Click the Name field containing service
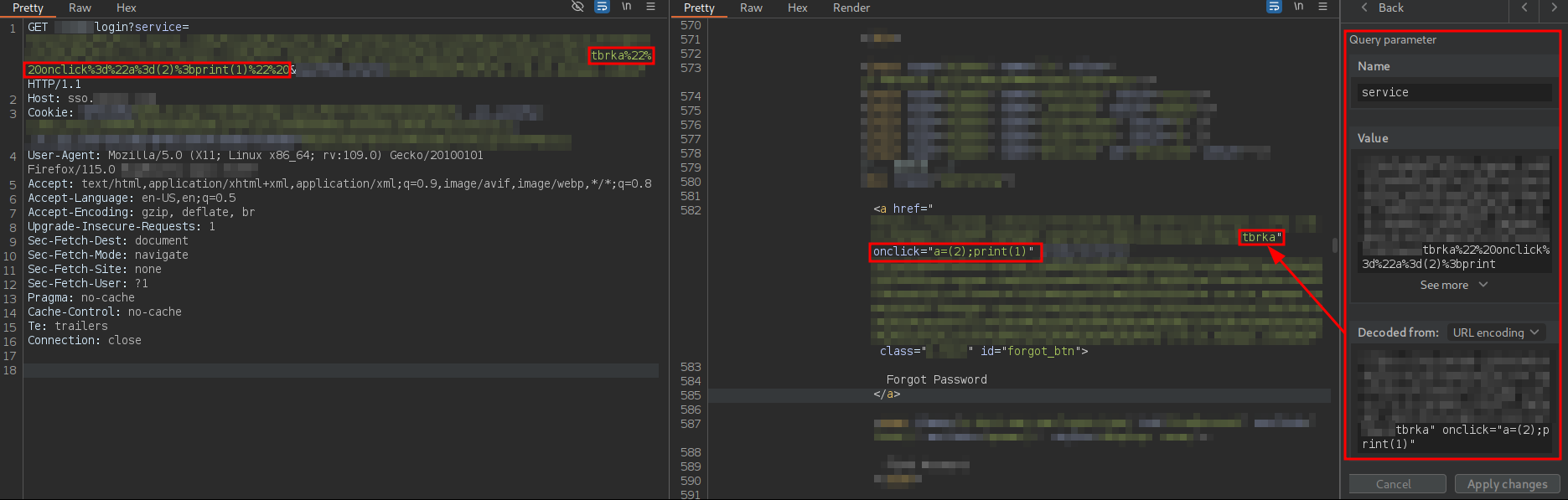The height and width of the screenshot is (500, 1568). point(1453,92)
